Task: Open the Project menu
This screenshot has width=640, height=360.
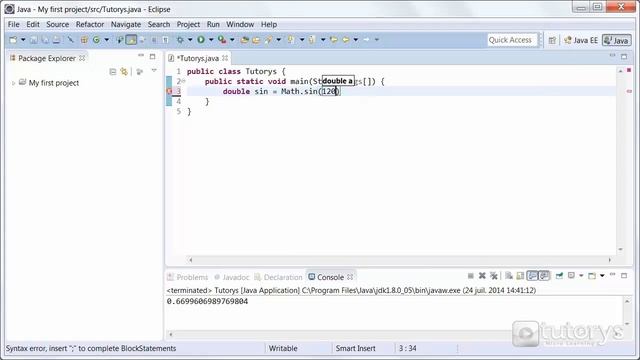Action: coord(188,24)
